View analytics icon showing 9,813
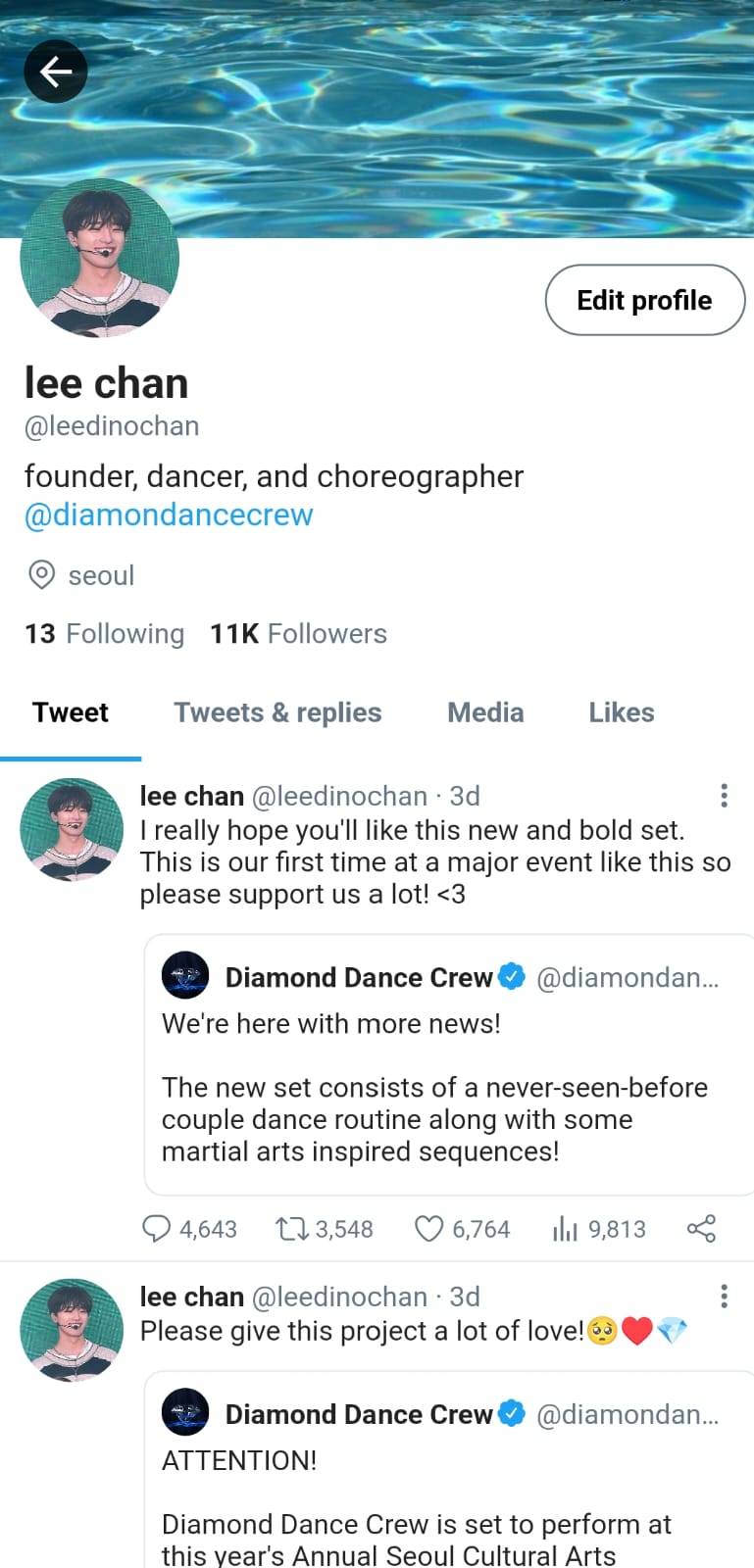 point(565,1229)
